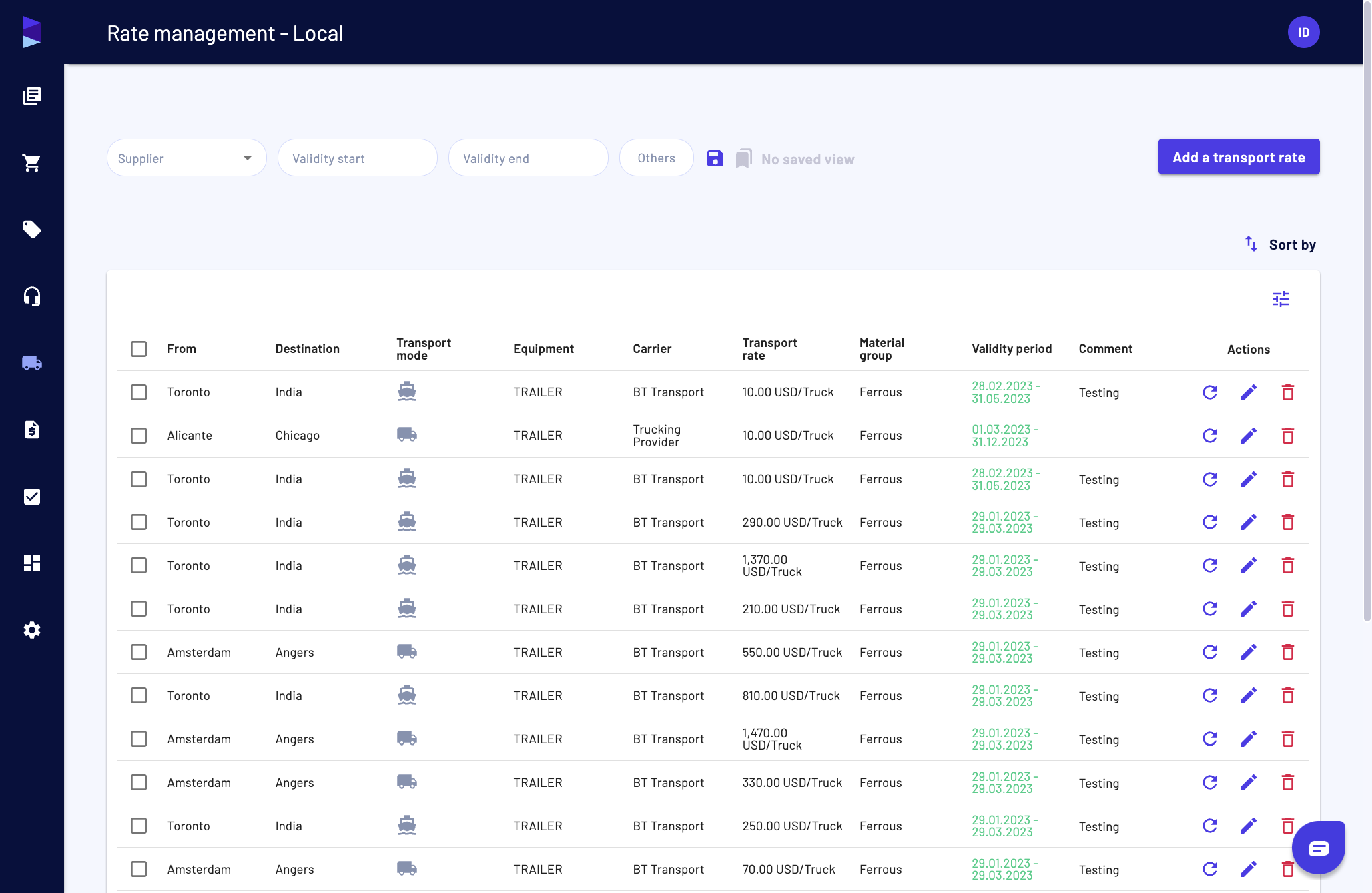Click the 01.03.2023 - 31.12.2023 validity cell
This screenshot has height=893, width=1372.
pos(1005,436)
